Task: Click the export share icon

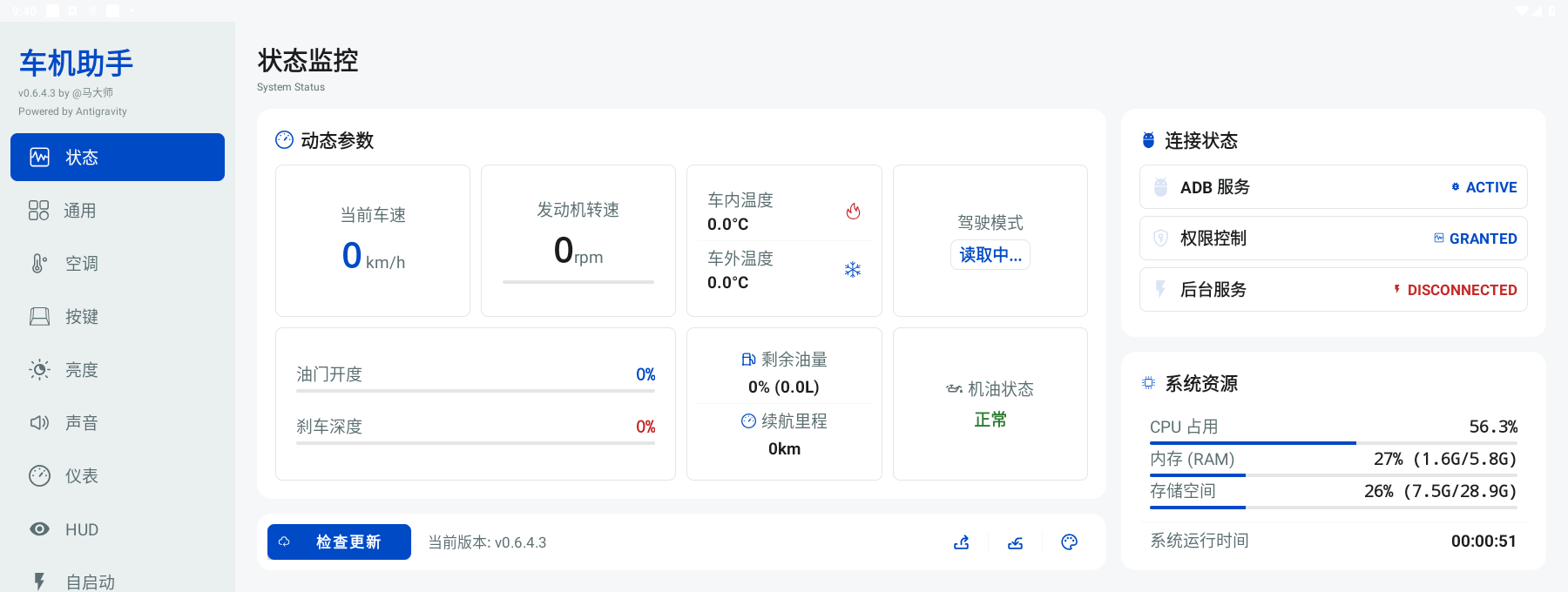Action: tap(962, 542)
